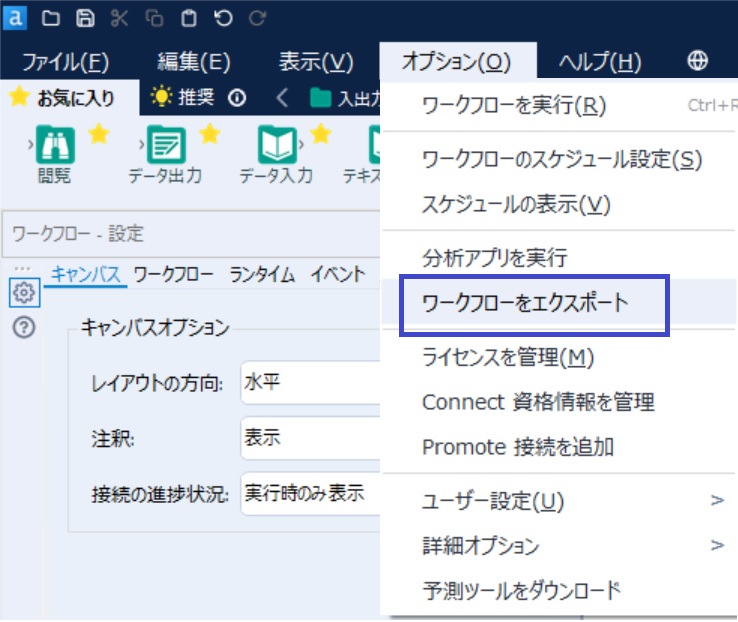This screenshot has height=622, width=738.
Task: Select the 閲覧 binoculars tool
Action: click(x=55, y=144)
